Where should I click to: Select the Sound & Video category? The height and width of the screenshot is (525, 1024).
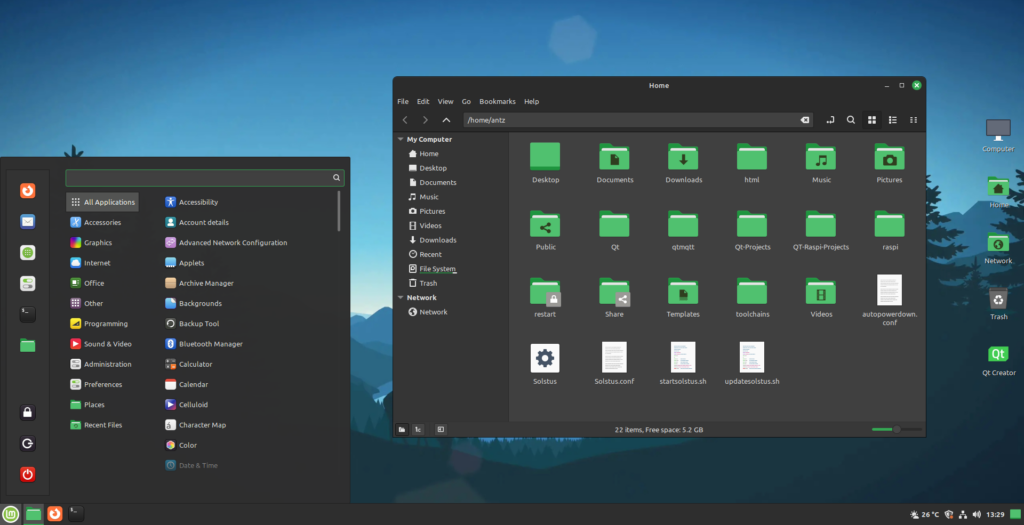coord(103,343)
